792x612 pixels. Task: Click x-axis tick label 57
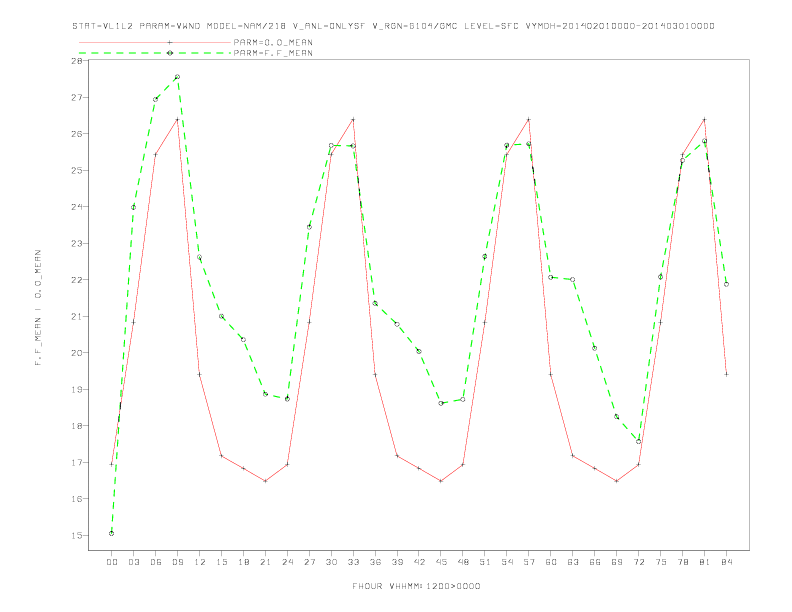click(x=529, y=562)
